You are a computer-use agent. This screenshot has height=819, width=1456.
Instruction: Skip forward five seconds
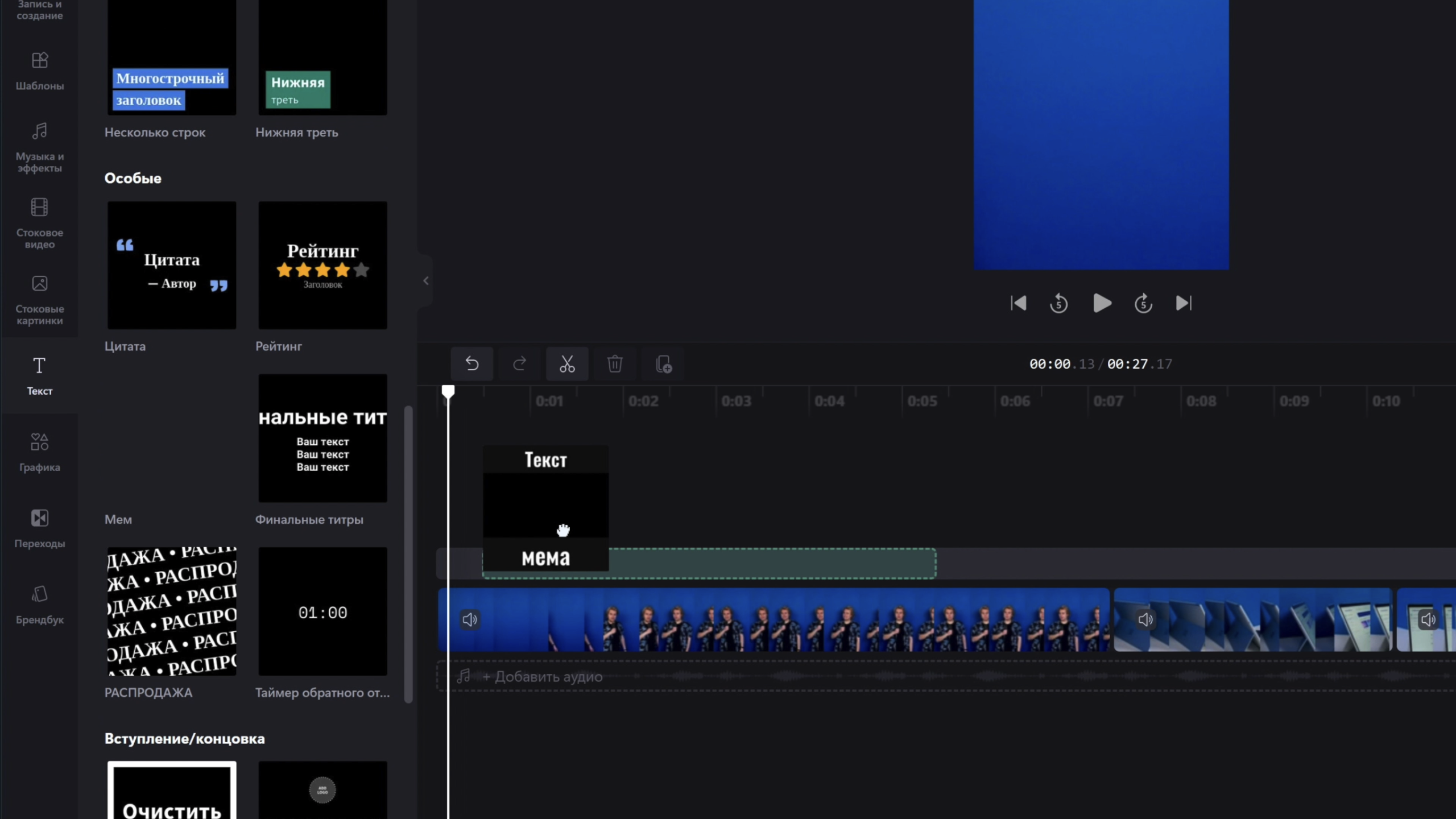pos(1143,303)
